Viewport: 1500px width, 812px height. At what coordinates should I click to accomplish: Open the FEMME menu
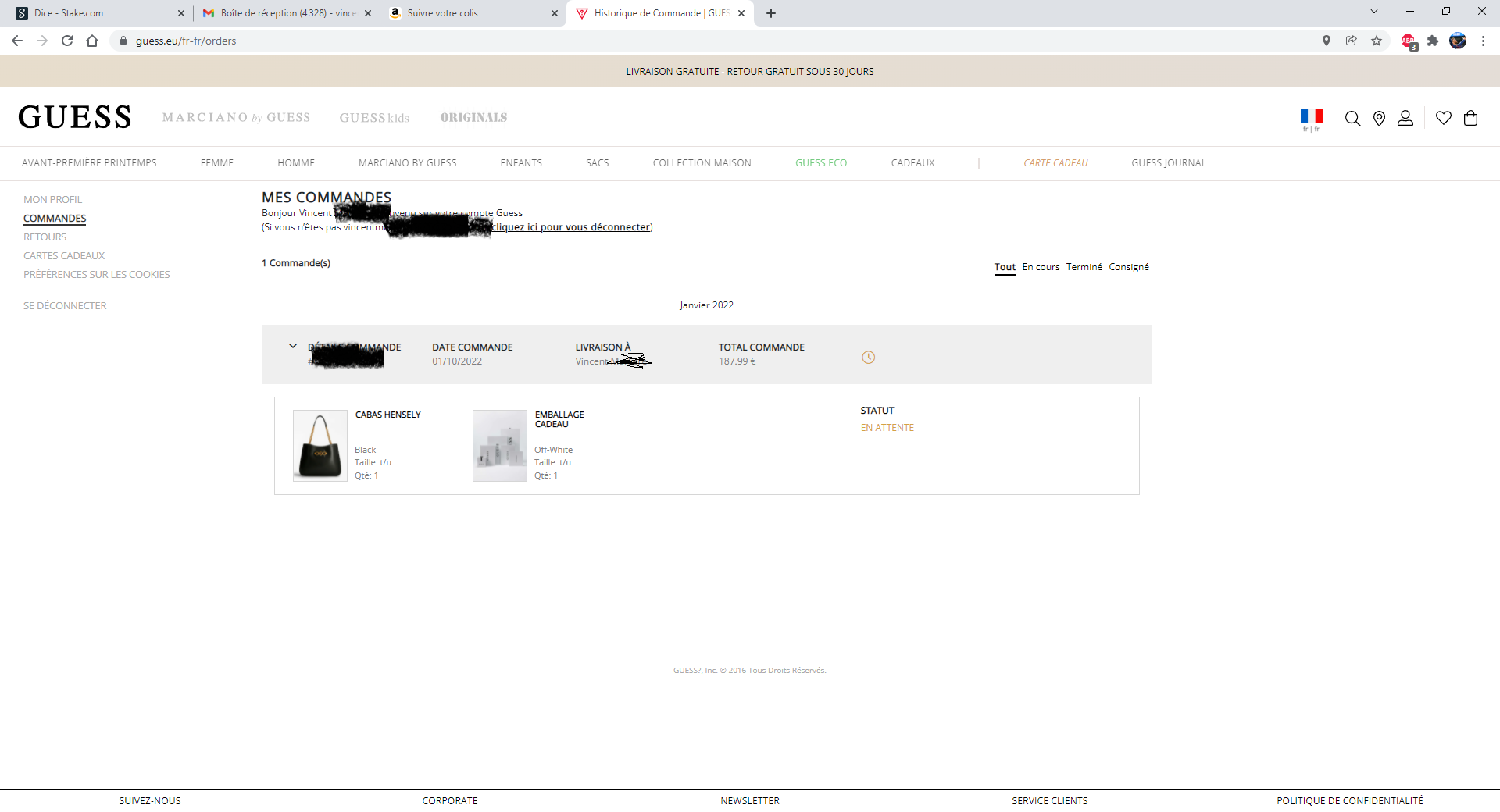(217, 163)
